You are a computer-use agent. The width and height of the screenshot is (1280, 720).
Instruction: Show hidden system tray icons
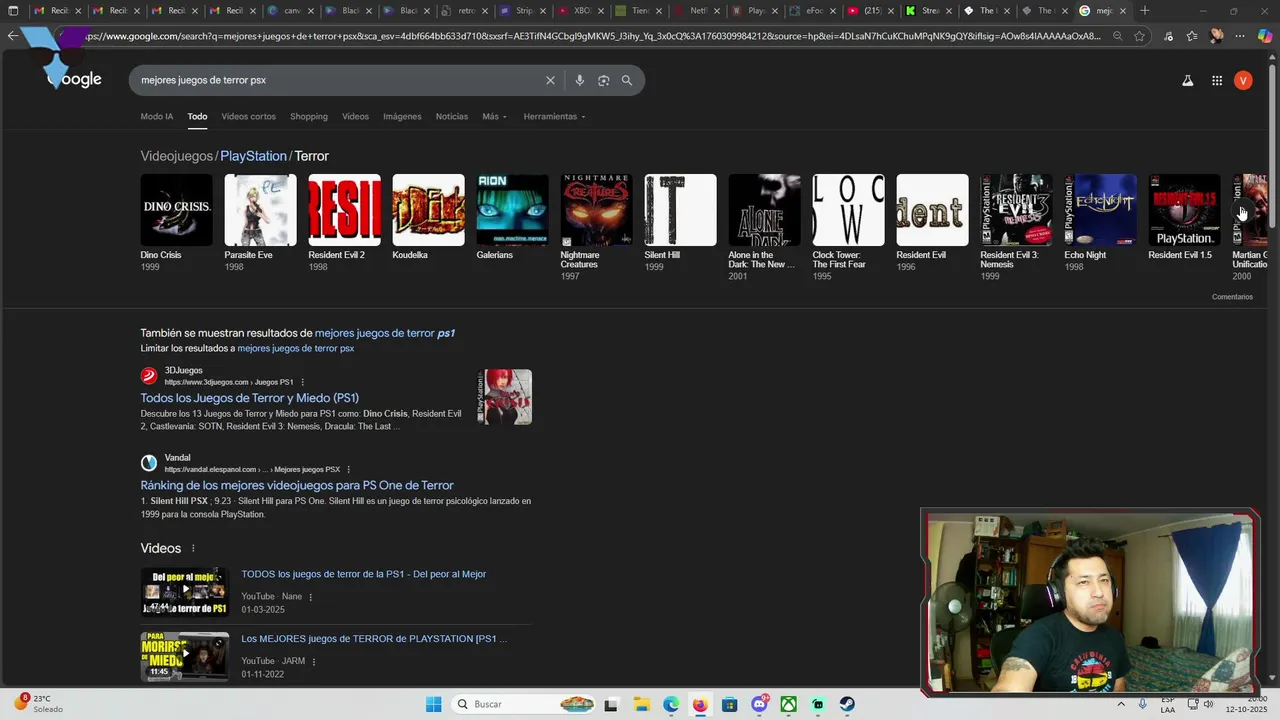pyautogui.click(x=1121, y=704)
